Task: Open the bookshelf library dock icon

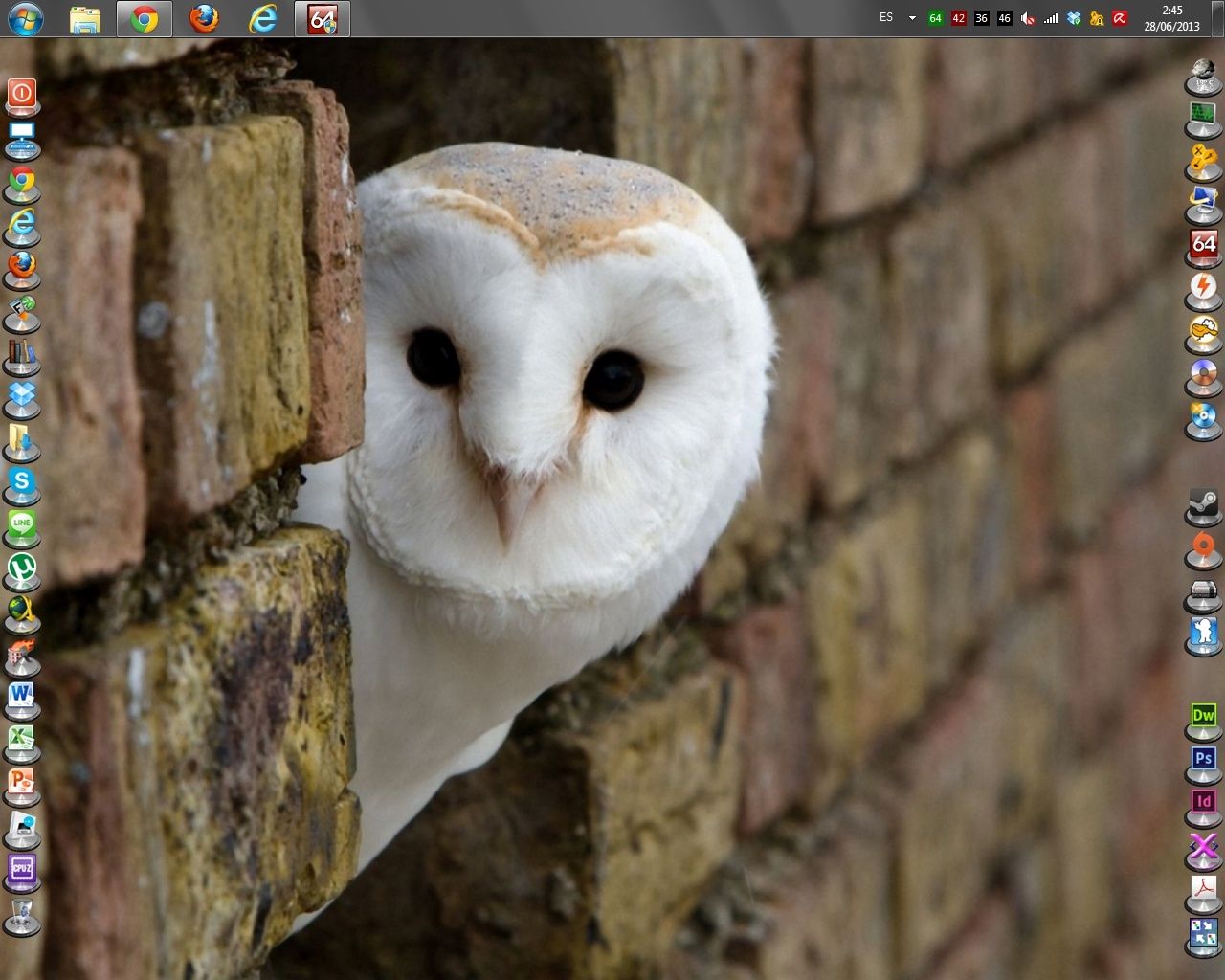Action: coord(21,354)
